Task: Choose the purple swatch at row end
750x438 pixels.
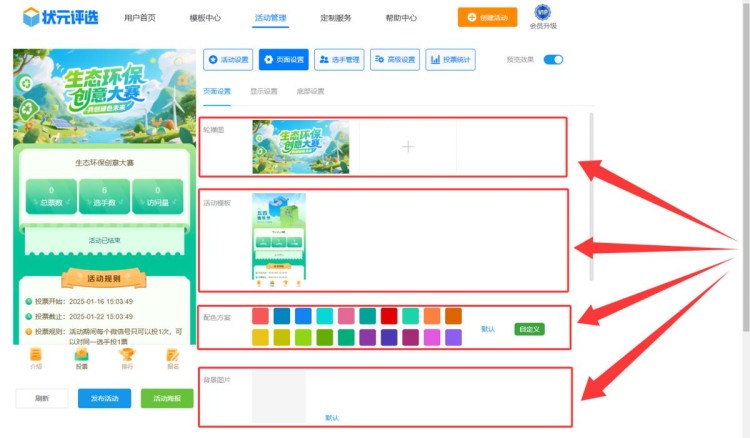Action: click(454, 338)
